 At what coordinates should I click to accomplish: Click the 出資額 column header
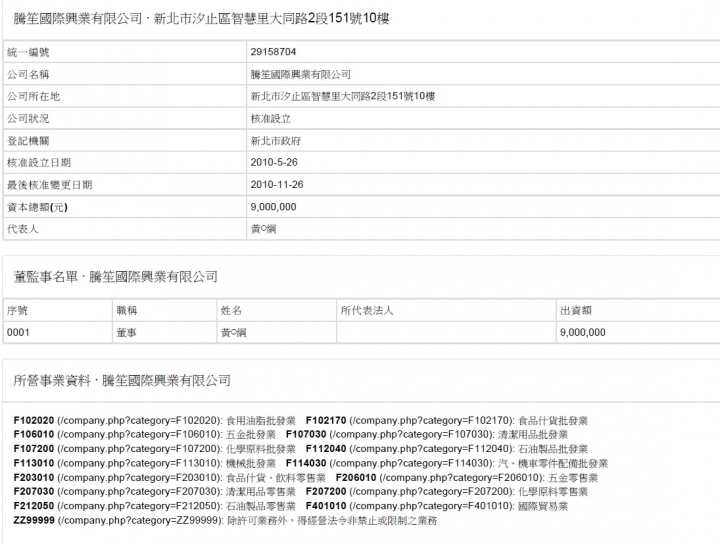(x=576, y=311)
